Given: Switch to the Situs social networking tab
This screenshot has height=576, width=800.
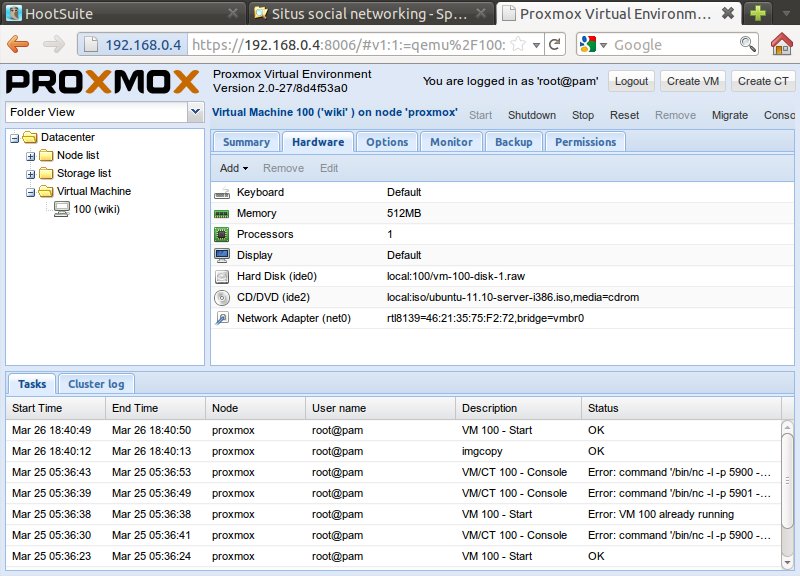Looking at the screenshot, I should pyautogui.click(x=369, y=13).
